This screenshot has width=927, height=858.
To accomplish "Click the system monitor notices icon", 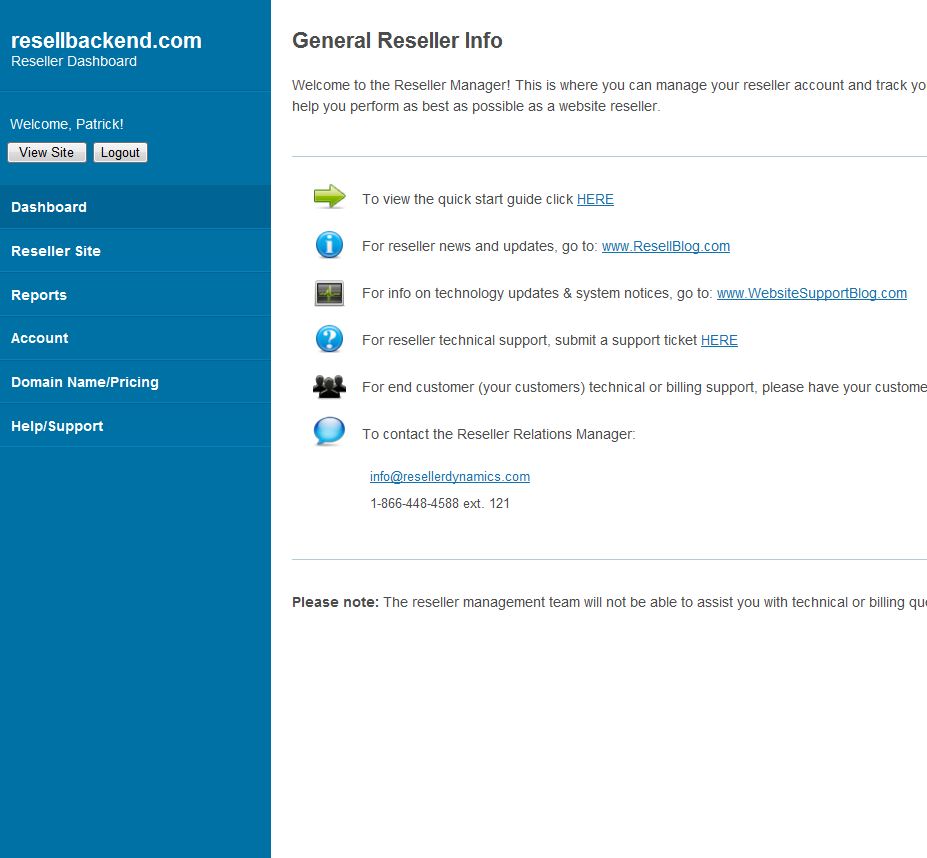I will [x=329, y=293].
